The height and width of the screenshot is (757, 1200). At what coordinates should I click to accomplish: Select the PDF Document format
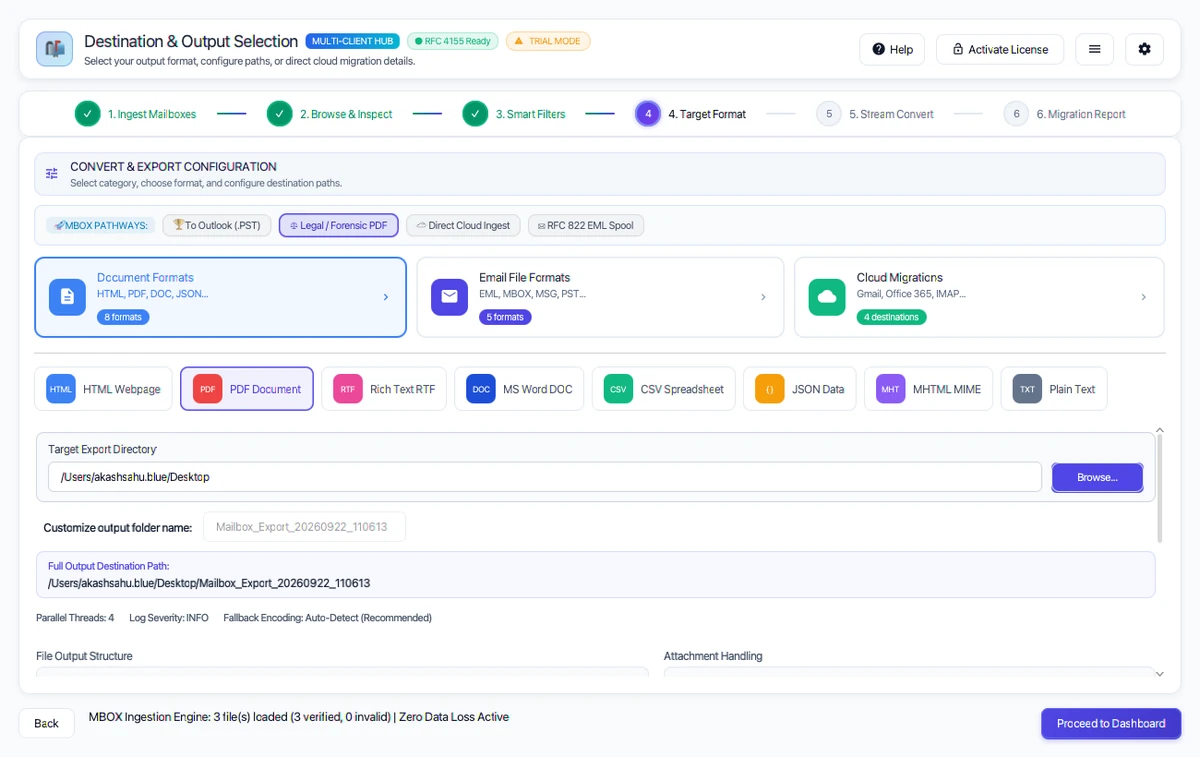pos(247,389)
